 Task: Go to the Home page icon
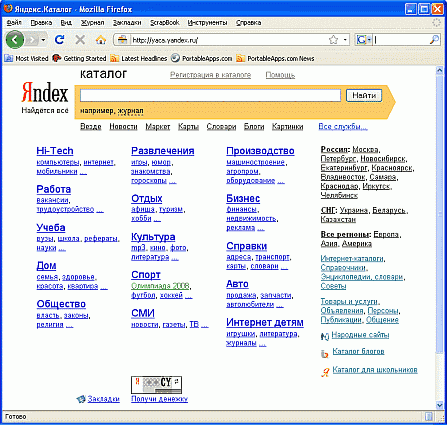coord(101,40)
